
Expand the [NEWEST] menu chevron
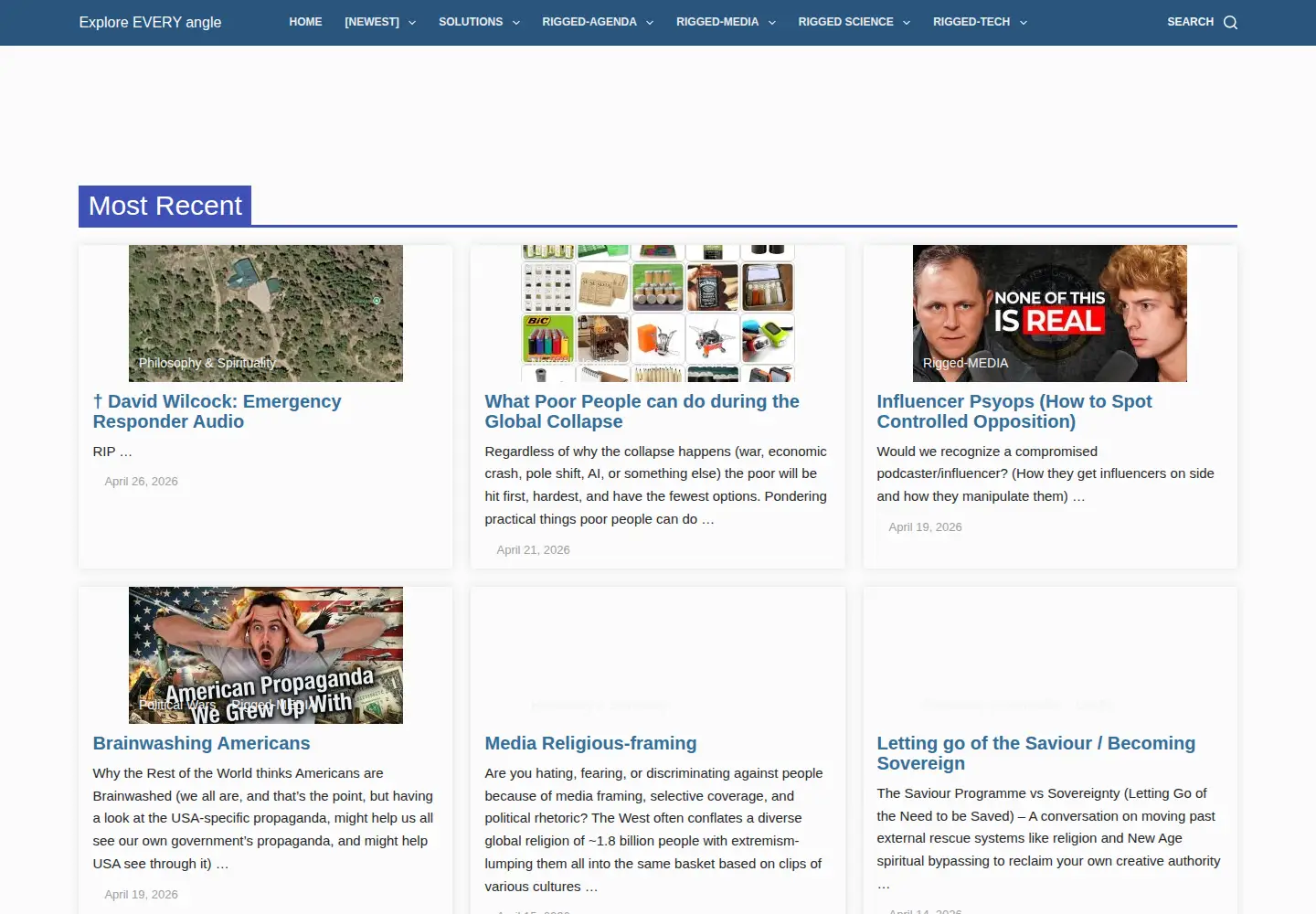[x=412, y=23]
